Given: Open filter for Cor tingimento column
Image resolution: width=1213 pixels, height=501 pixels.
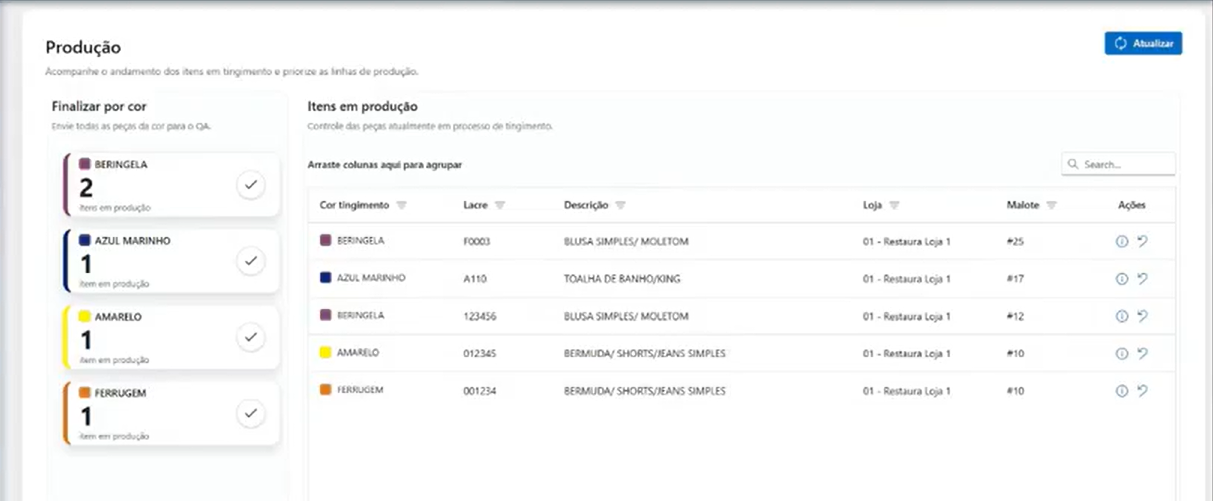Looking at the screenshot, I should pos(401,205).
